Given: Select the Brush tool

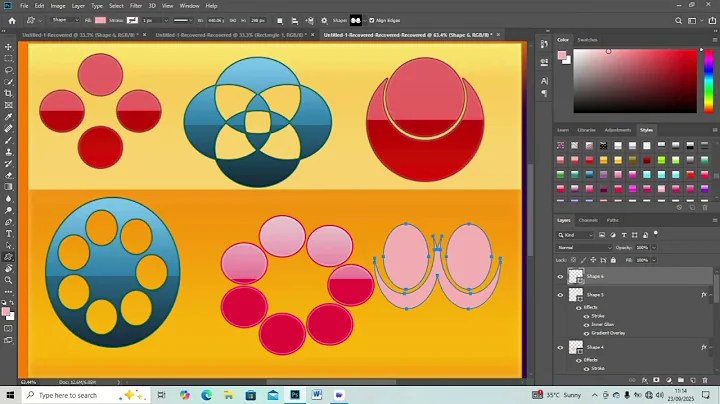Looking at the screenshot, I should click(8, 140).
